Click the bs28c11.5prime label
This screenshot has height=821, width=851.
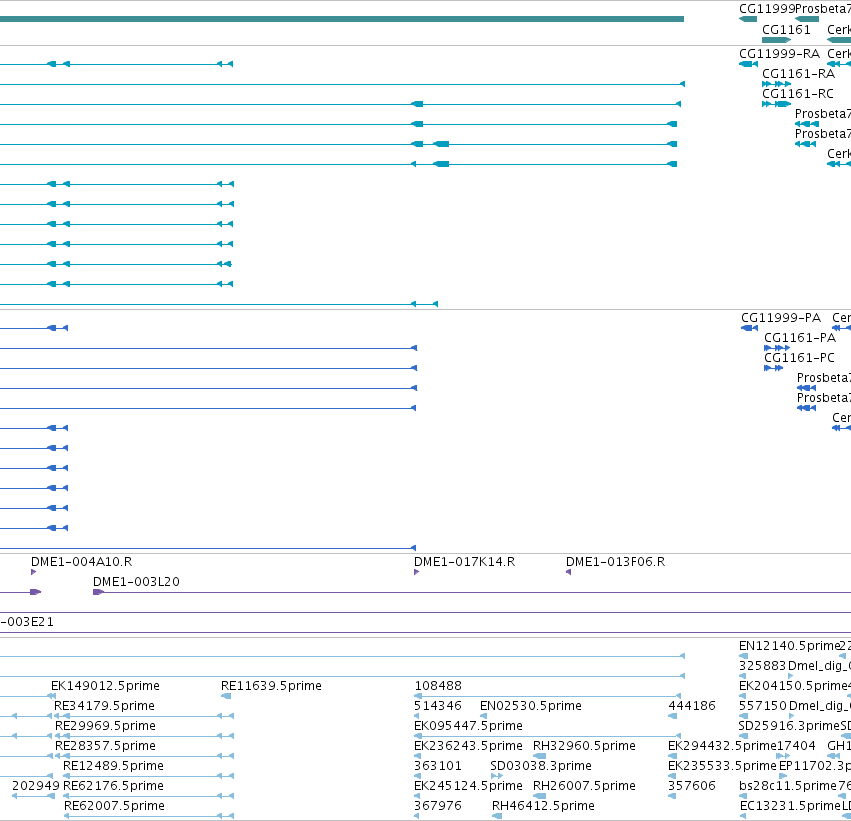pos(788,786)
